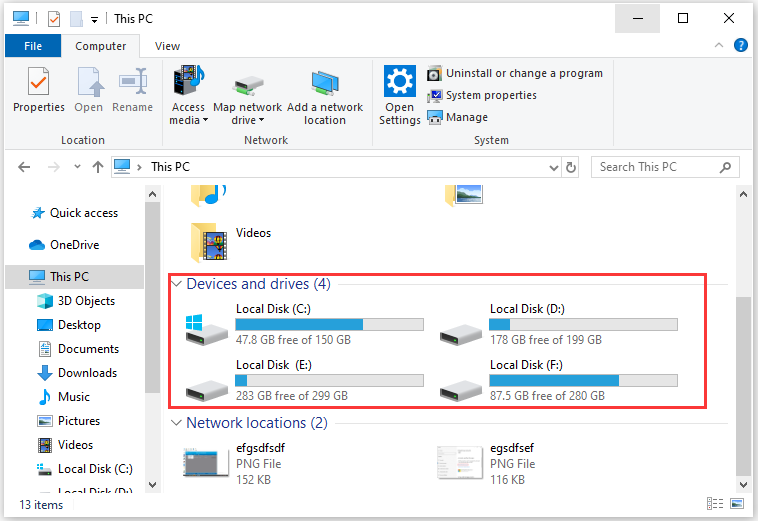Go back with the Back arrow
This screenshot has height=521, width=758.
24,167
